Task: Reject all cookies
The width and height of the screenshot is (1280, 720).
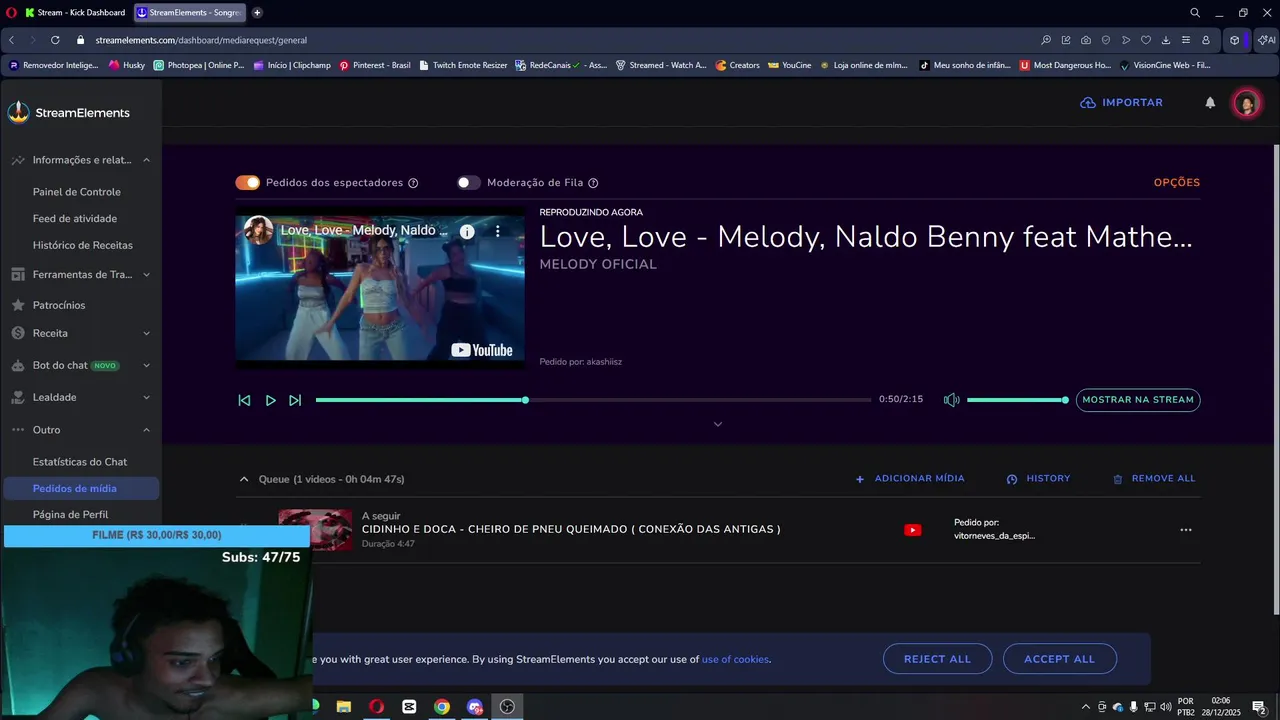Action: point(937,659)
